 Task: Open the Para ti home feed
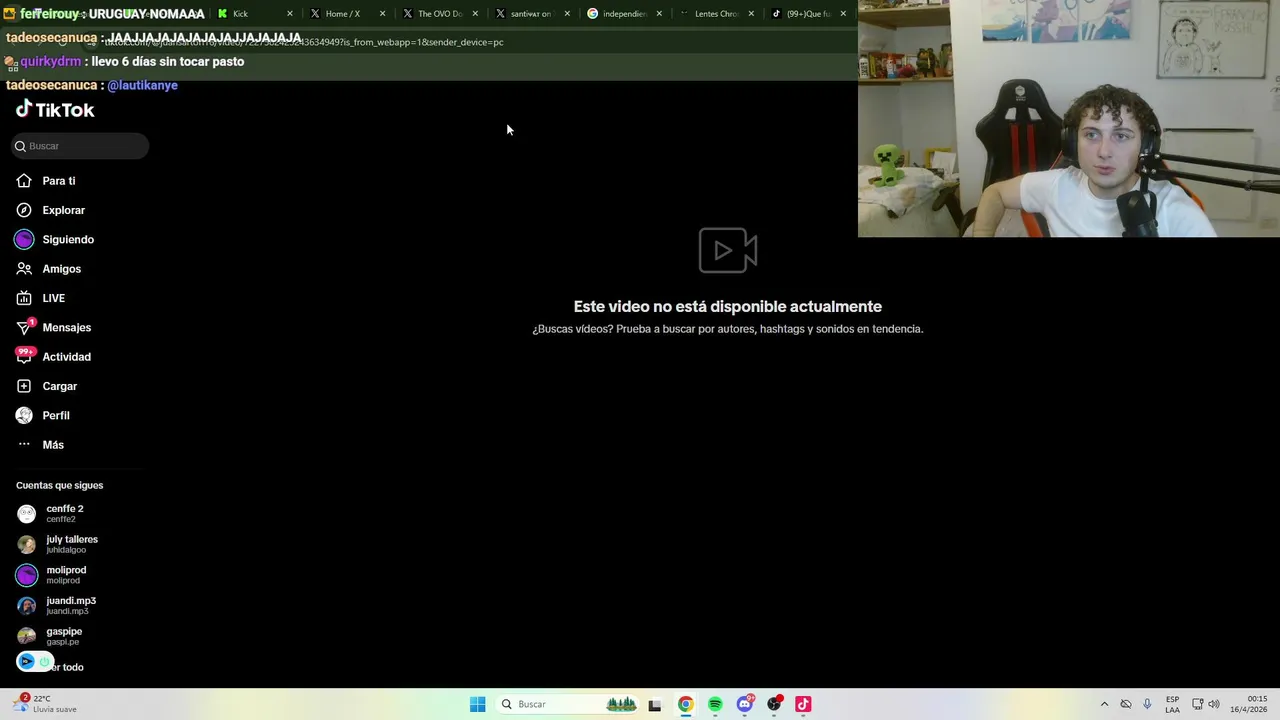point(46,181)
